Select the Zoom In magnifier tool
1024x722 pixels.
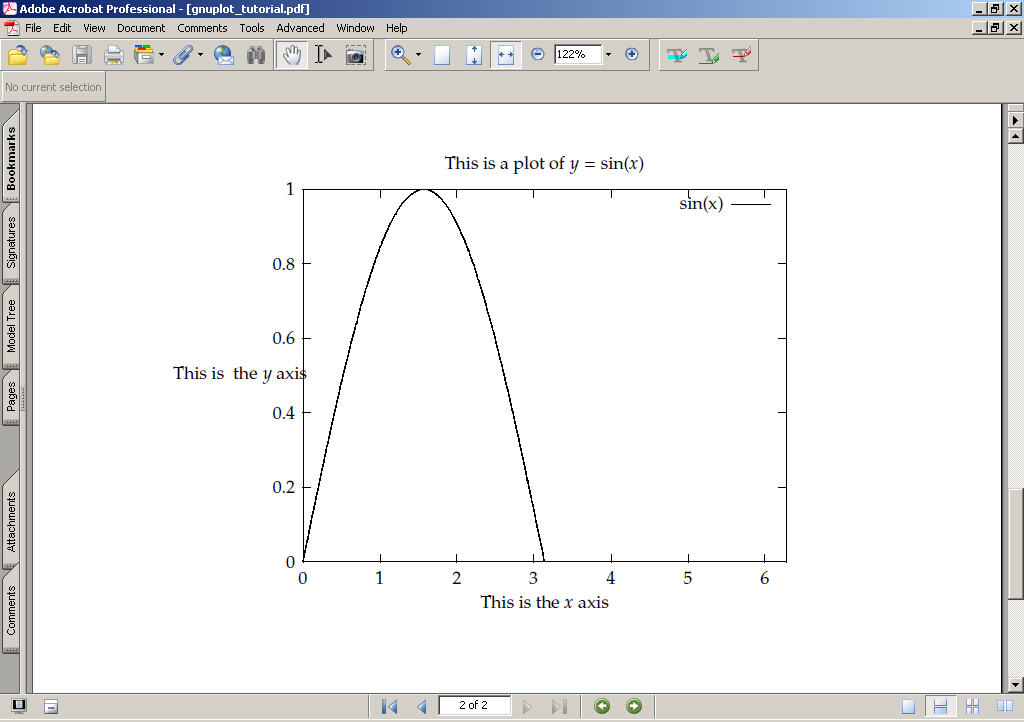click(400, 55)
